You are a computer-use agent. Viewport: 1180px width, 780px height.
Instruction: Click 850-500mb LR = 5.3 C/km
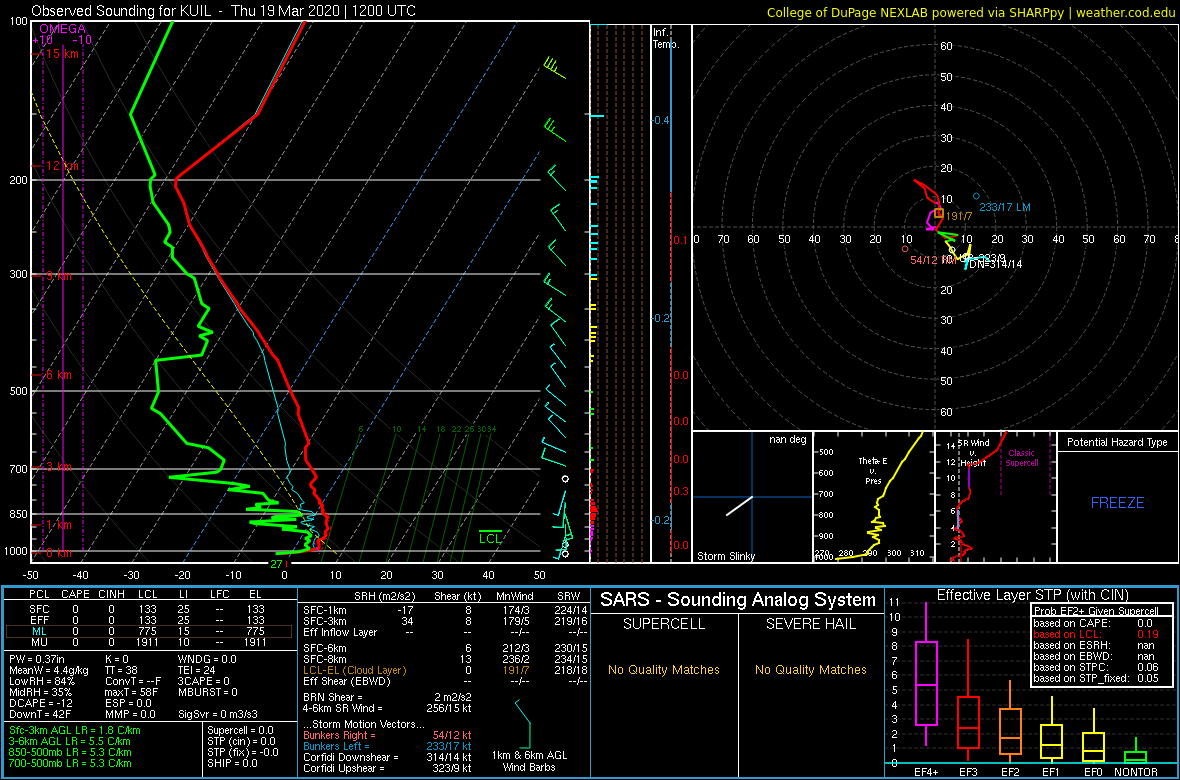[70, 752]
